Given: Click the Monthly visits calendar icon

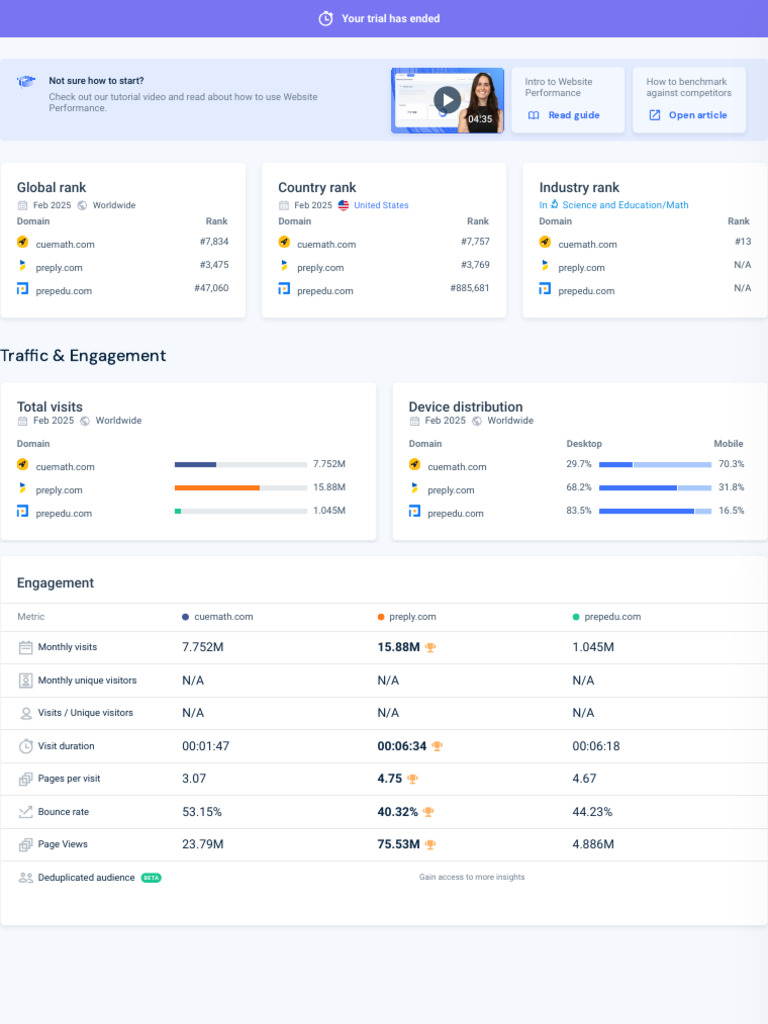Looking at the screenshot, I should click(x=26, y=647).
